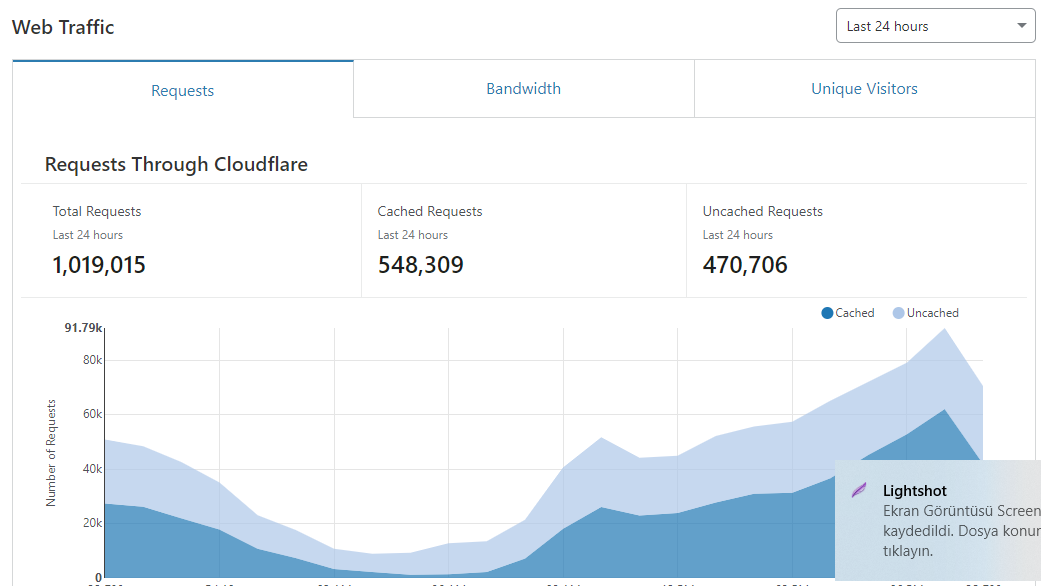
Task: Click the Total Requests label
Action: pyautogui.click(x=97, y=211)
